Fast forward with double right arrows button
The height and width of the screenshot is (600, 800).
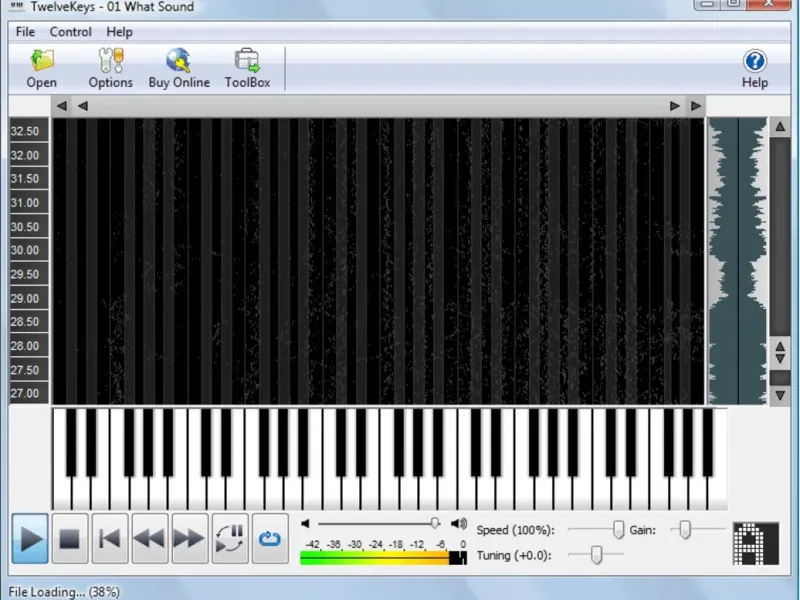pos(190,539)
